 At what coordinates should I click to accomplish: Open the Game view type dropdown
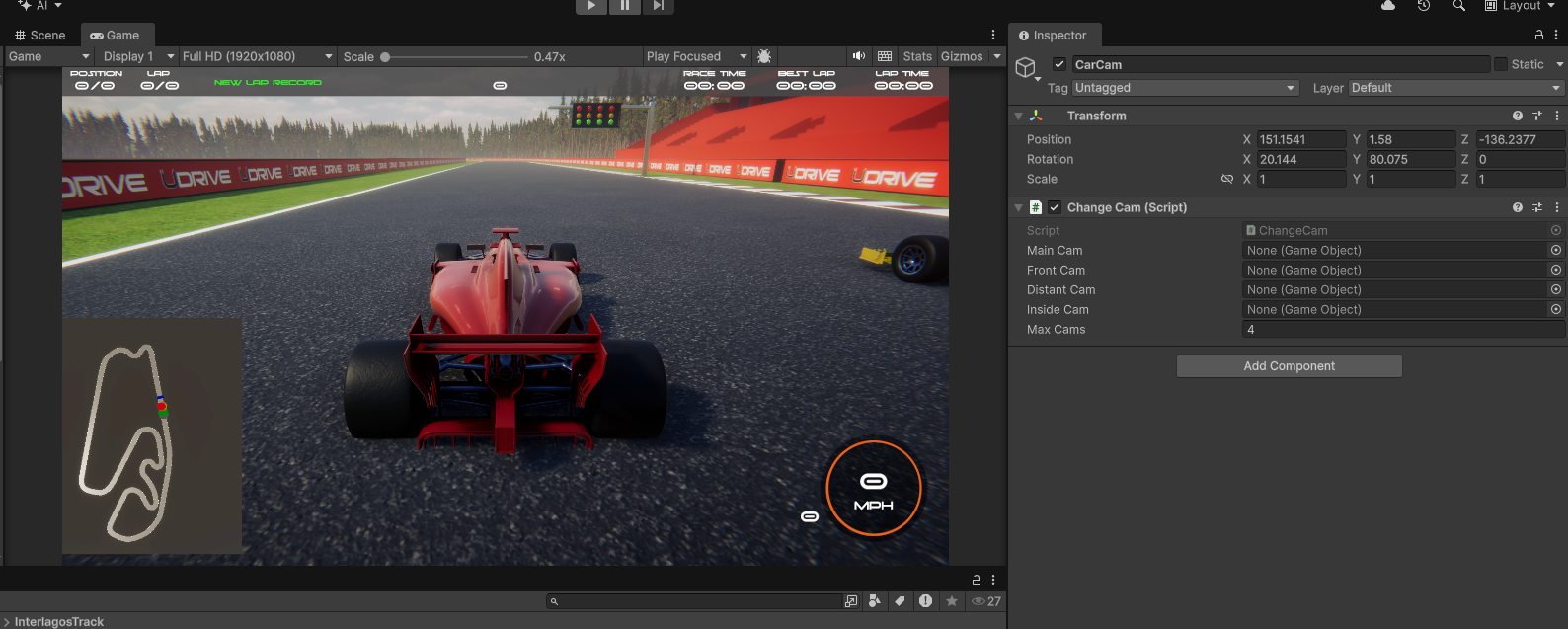pos(48,57)
